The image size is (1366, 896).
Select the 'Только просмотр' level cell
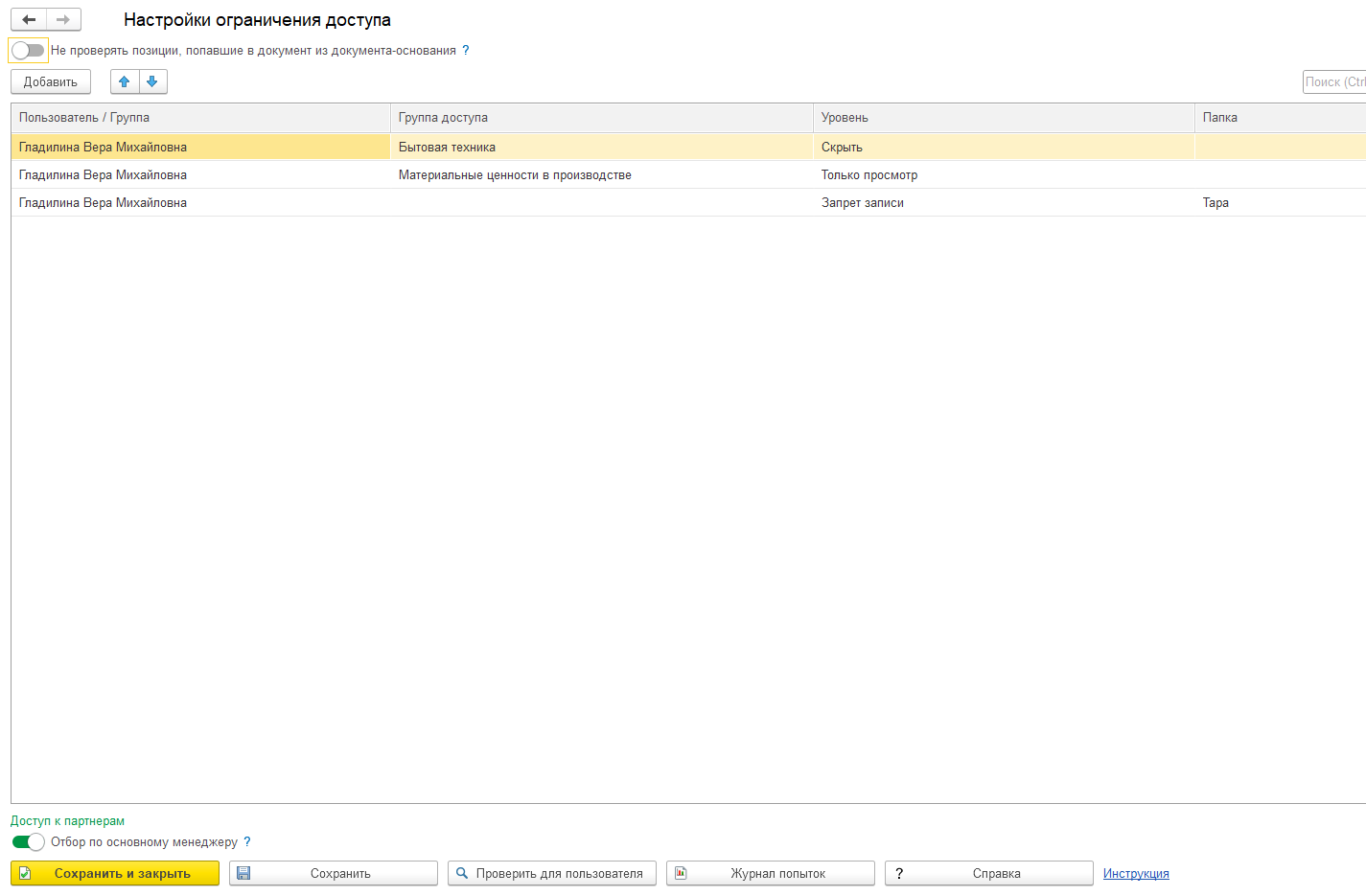1004,175
